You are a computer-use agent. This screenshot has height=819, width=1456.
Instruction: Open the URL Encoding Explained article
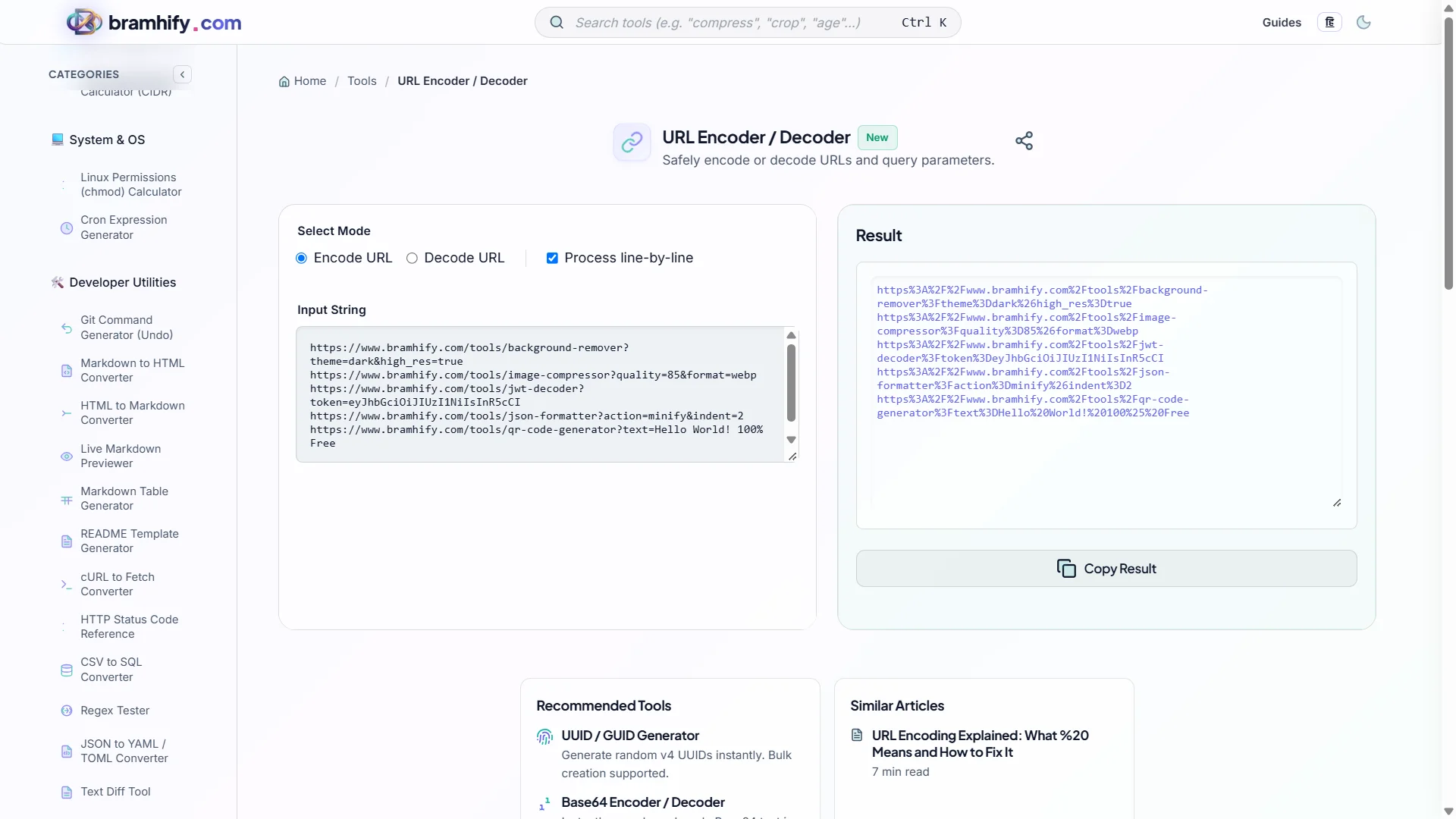[981, 744]
